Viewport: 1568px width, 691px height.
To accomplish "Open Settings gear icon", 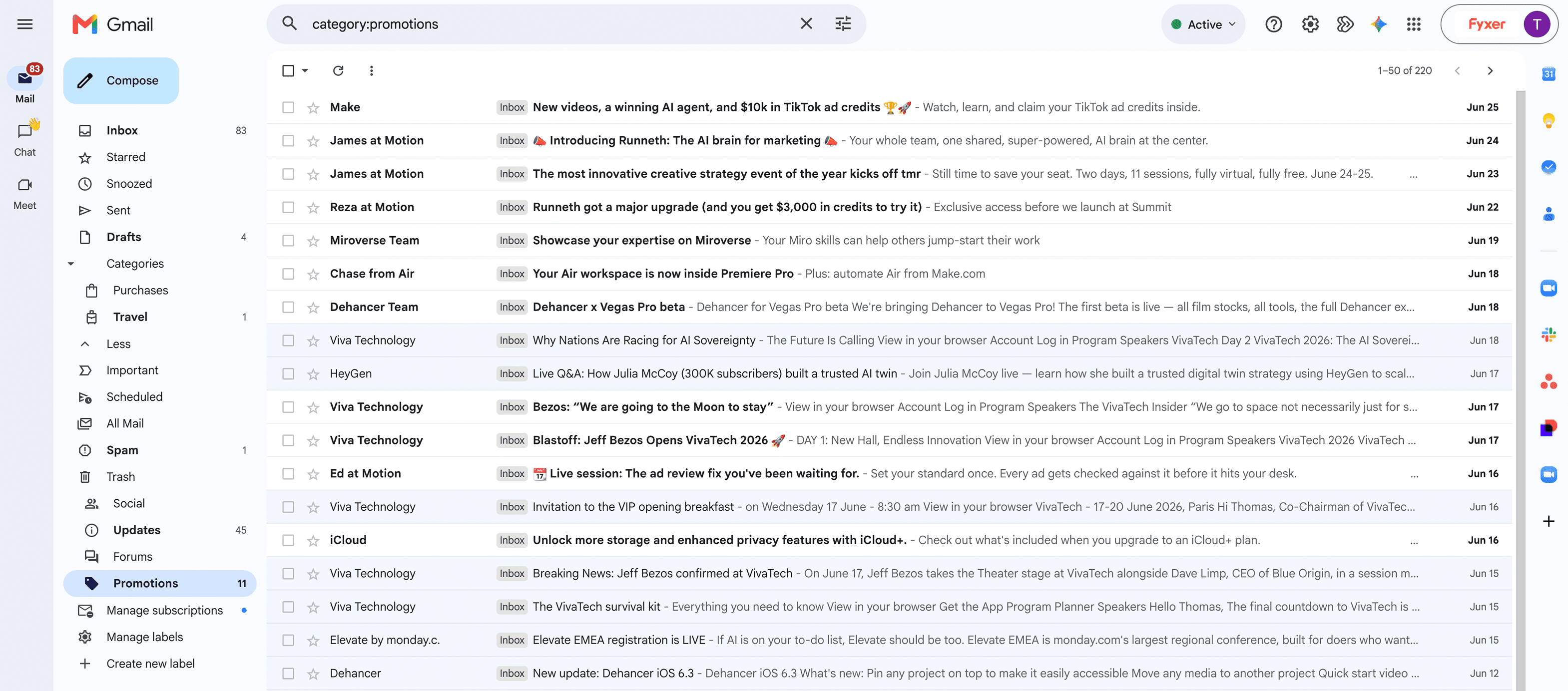I will pyautogui.click(x=1310, y=24).
